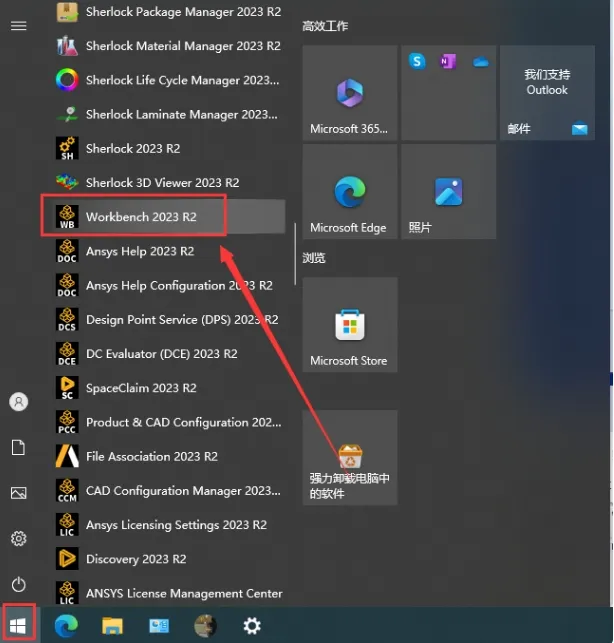Open Settings gear on taskbar
Viewport: 614px width, 643px height.
pos(252,626)
